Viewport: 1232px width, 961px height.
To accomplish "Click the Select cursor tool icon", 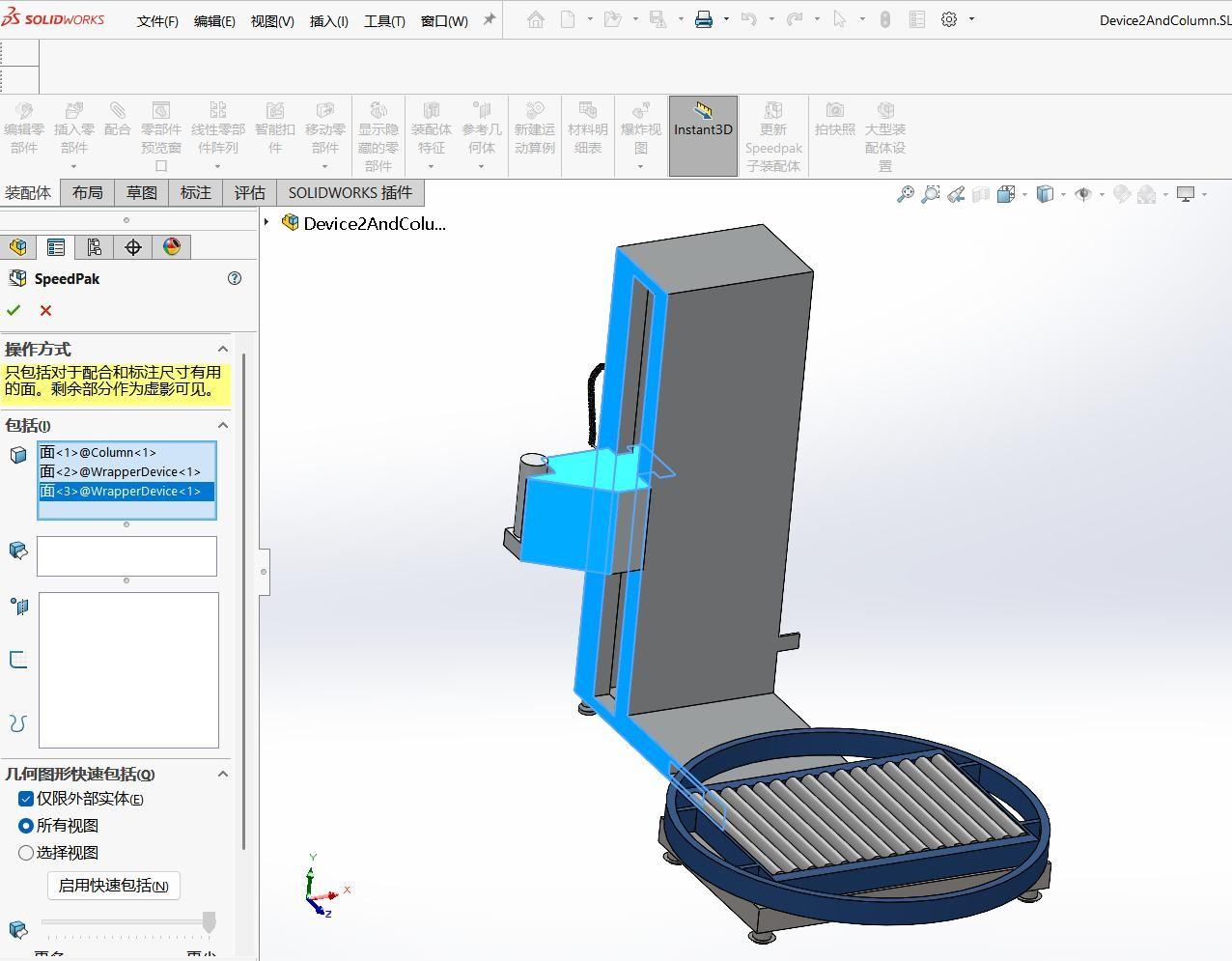I will point(840,19).
